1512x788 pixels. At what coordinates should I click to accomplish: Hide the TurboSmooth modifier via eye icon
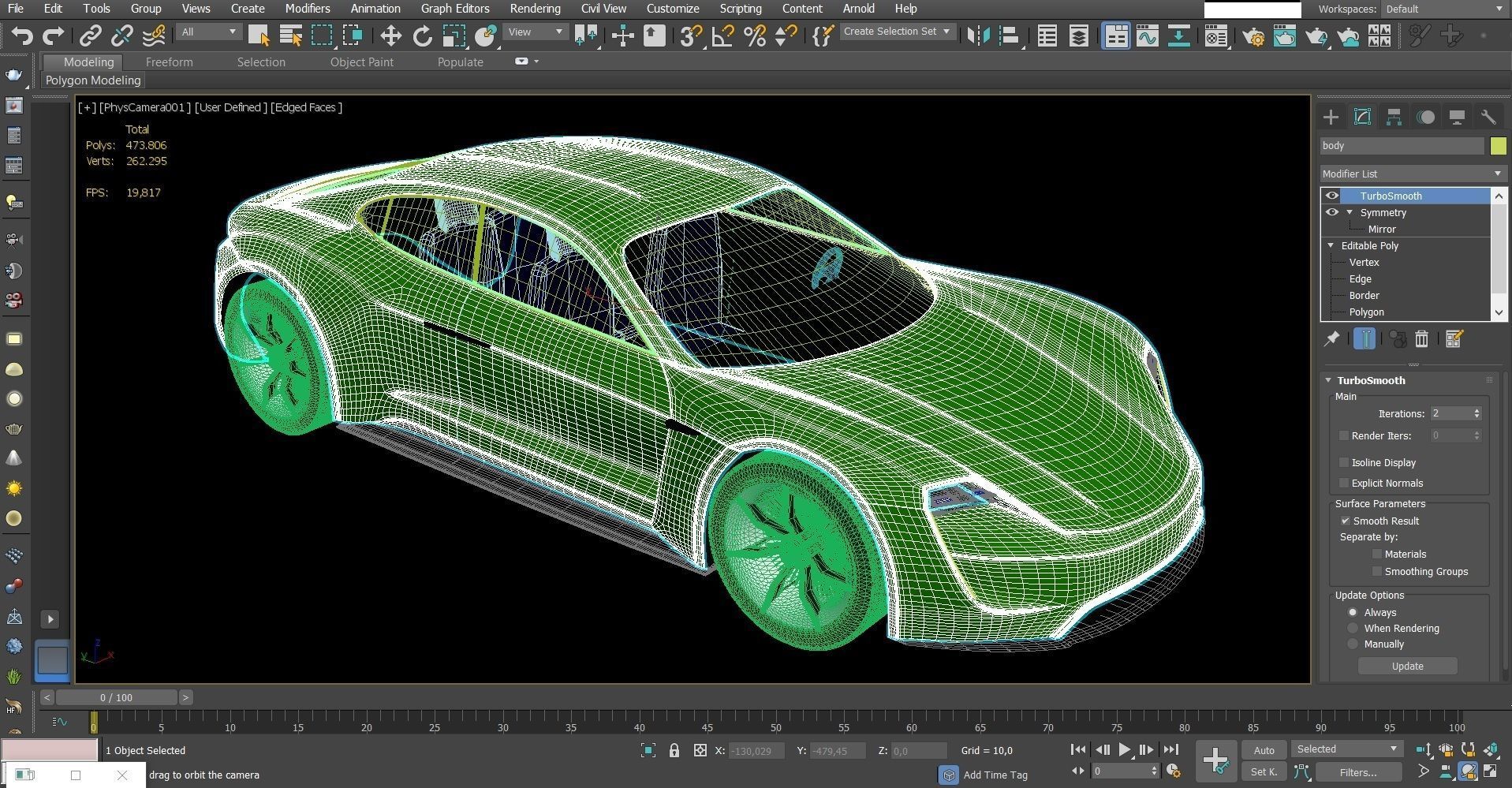pos(1332,196)
